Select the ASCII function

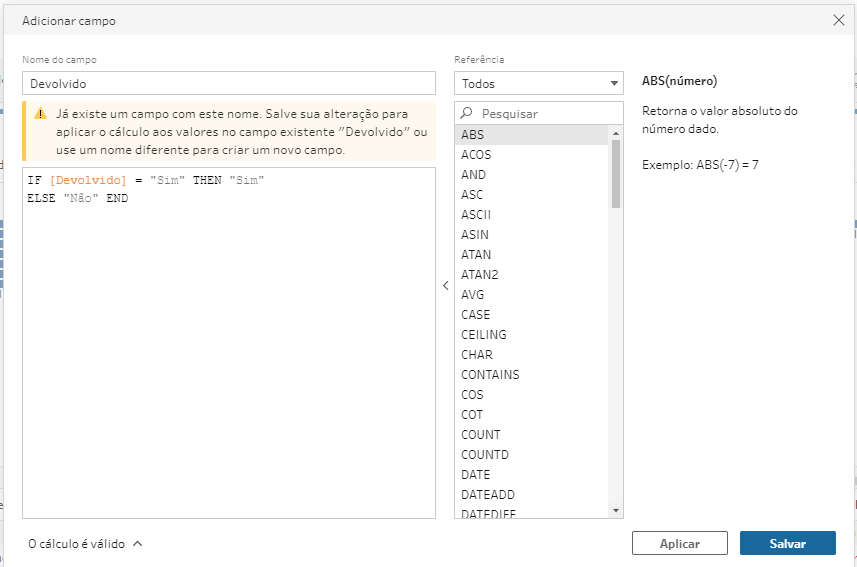click(x=531, y=214)
